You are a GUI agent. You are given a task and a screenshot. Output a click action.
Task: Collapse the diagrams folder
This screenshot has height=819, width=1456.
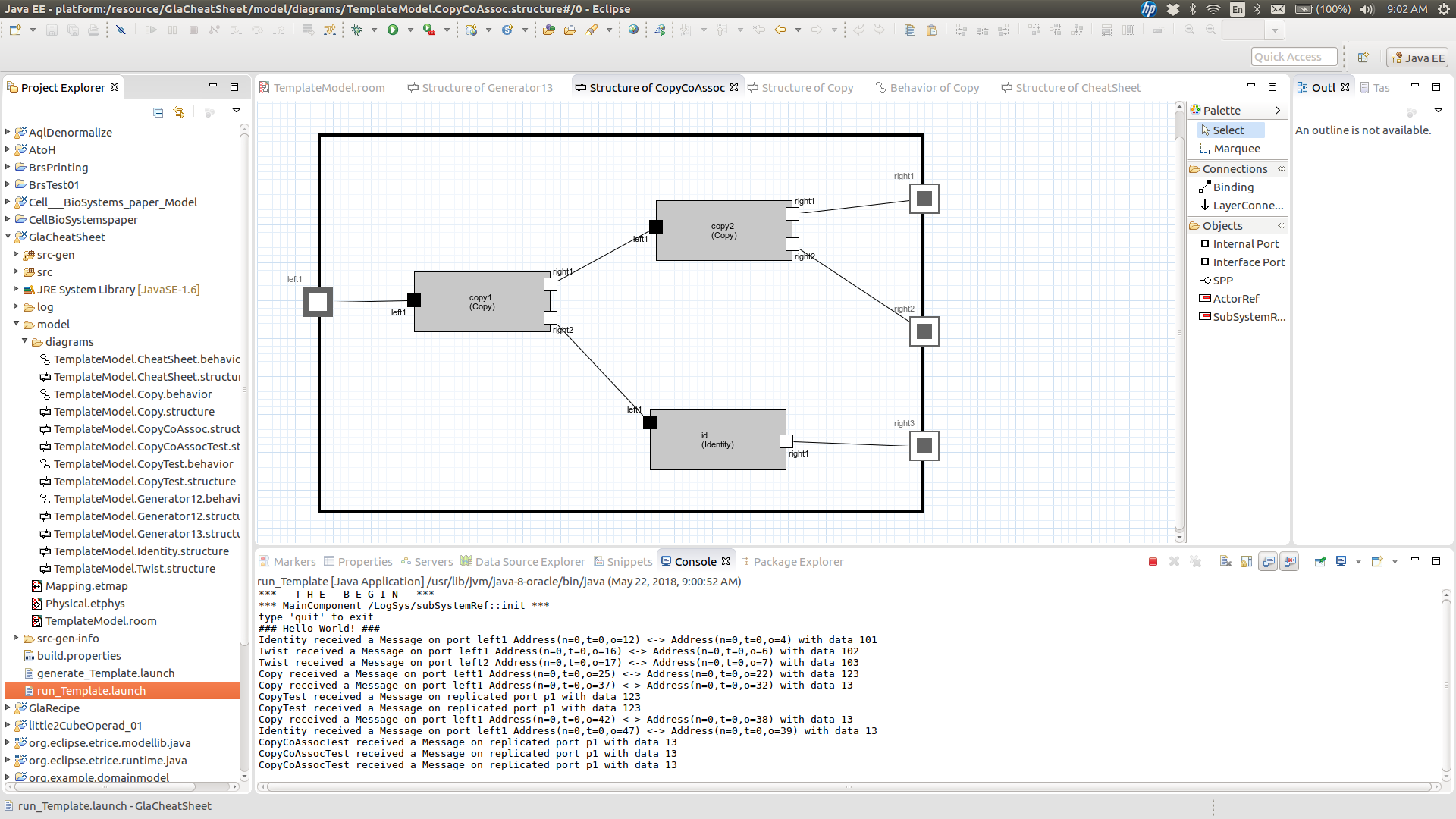click(25, 342)
